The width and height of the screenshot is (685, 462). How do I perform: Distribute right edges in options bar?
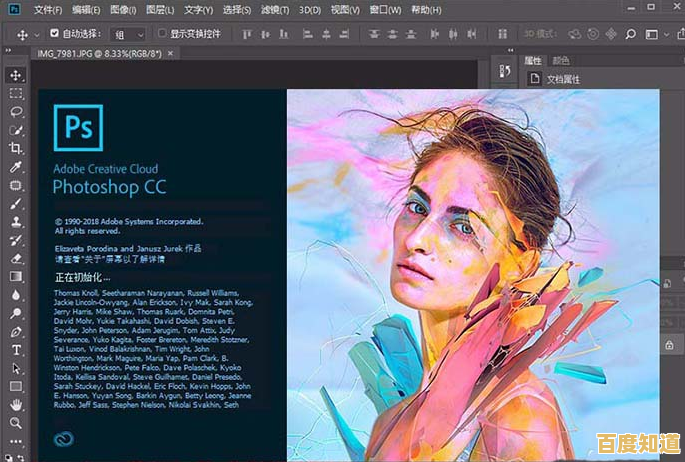[471, 34]
